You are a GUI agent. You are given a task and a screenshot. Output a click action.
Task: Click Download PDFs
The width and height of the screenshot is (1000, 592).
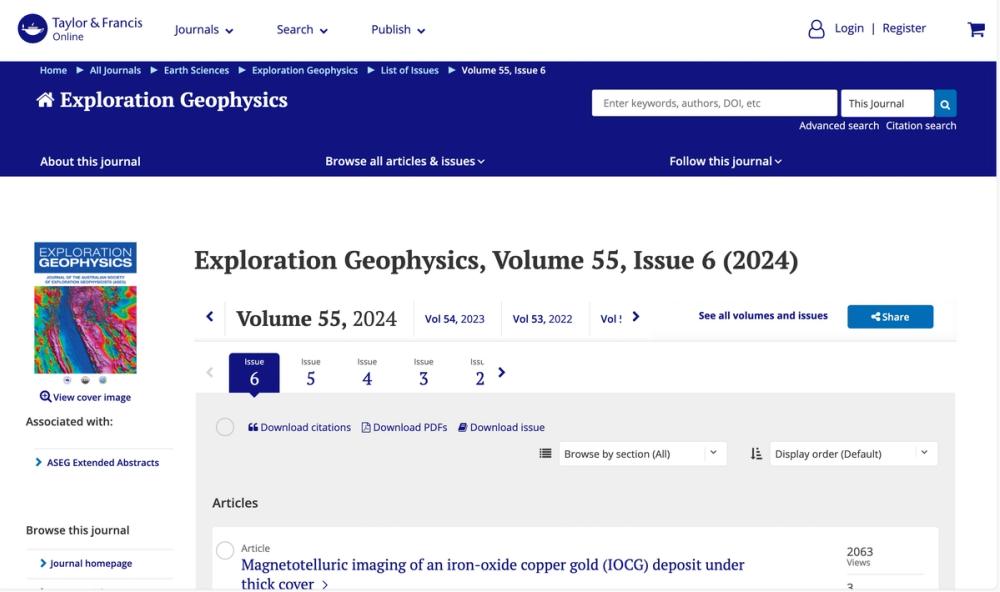tap(404, 427)
